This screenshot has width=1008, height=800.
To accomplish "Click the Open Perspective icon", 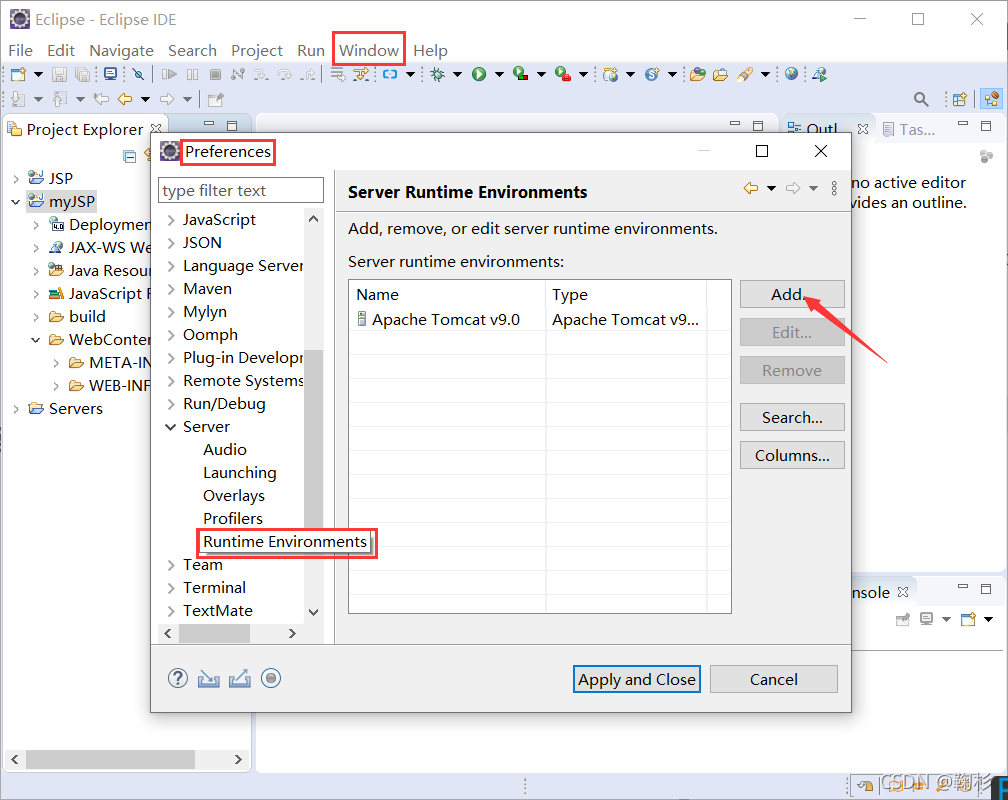I will [960, 99].
